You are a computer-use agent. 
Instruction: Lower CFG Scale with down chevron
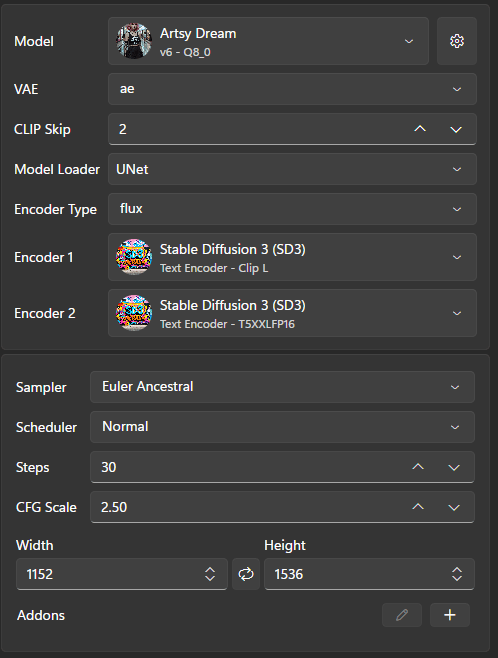click(454, 507)
